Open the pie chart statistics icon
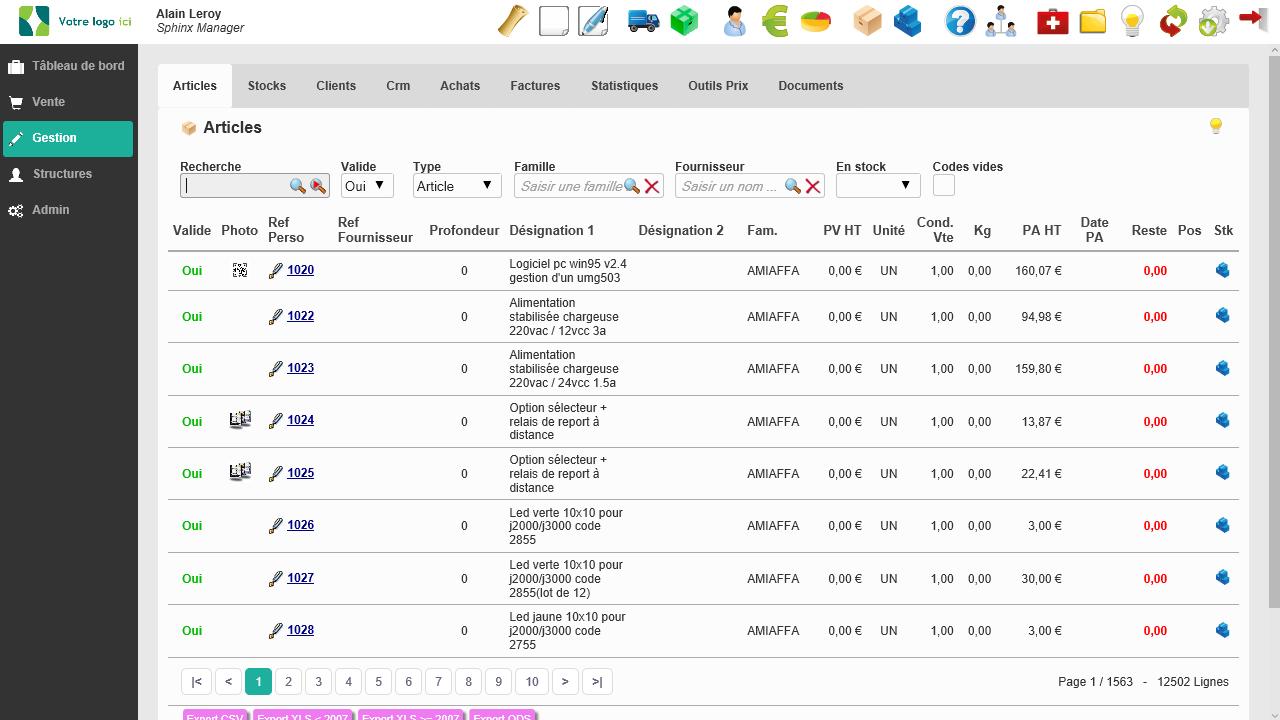 click(x=816, y=21)
